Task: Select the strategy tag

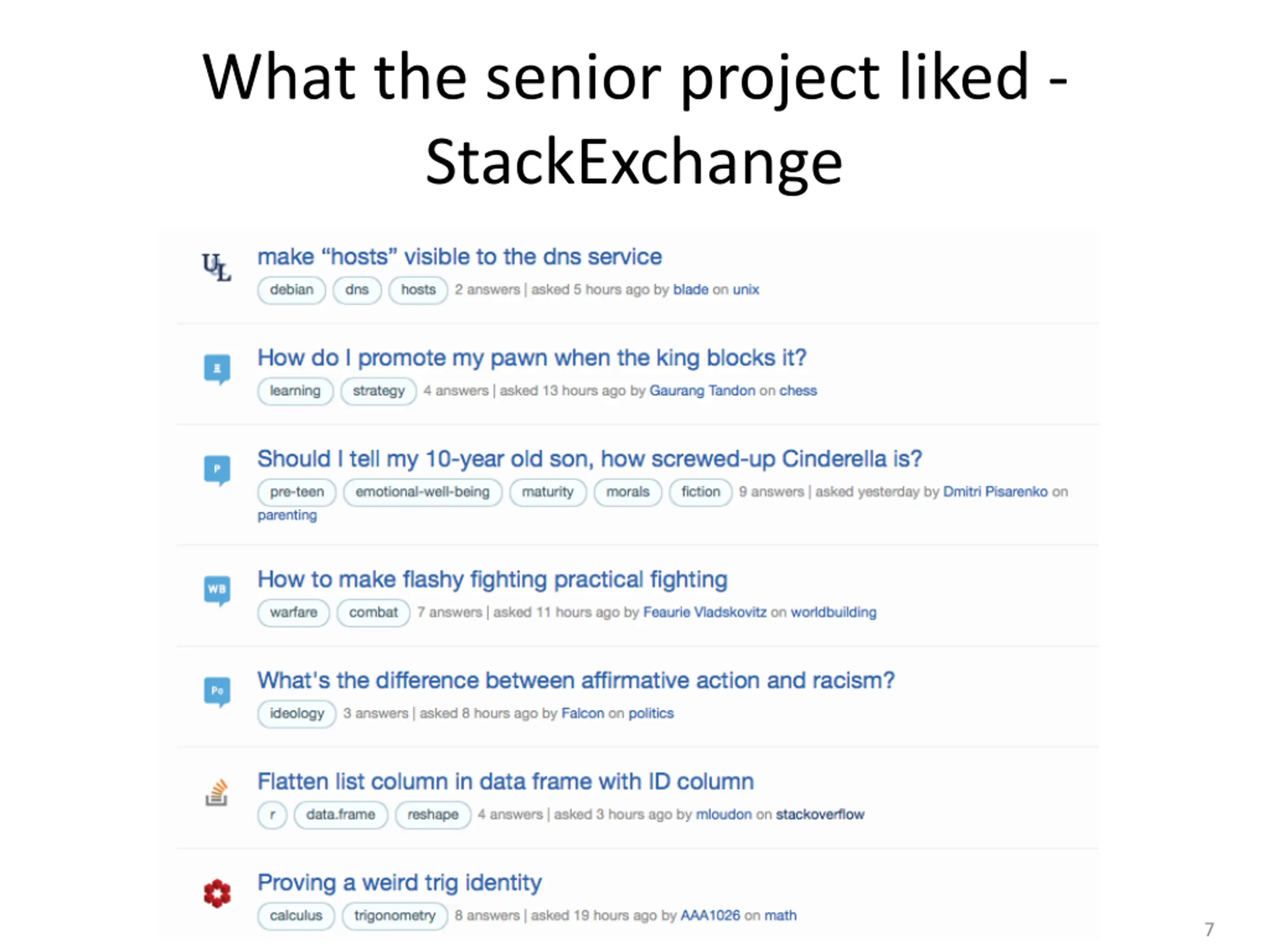Action: point(379,391)
